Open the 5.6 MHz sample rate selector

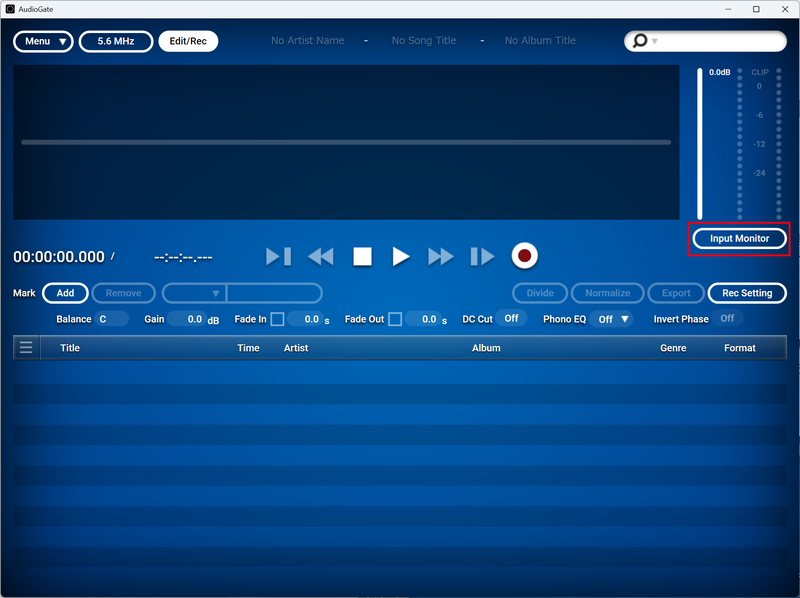tap(116, 41)
